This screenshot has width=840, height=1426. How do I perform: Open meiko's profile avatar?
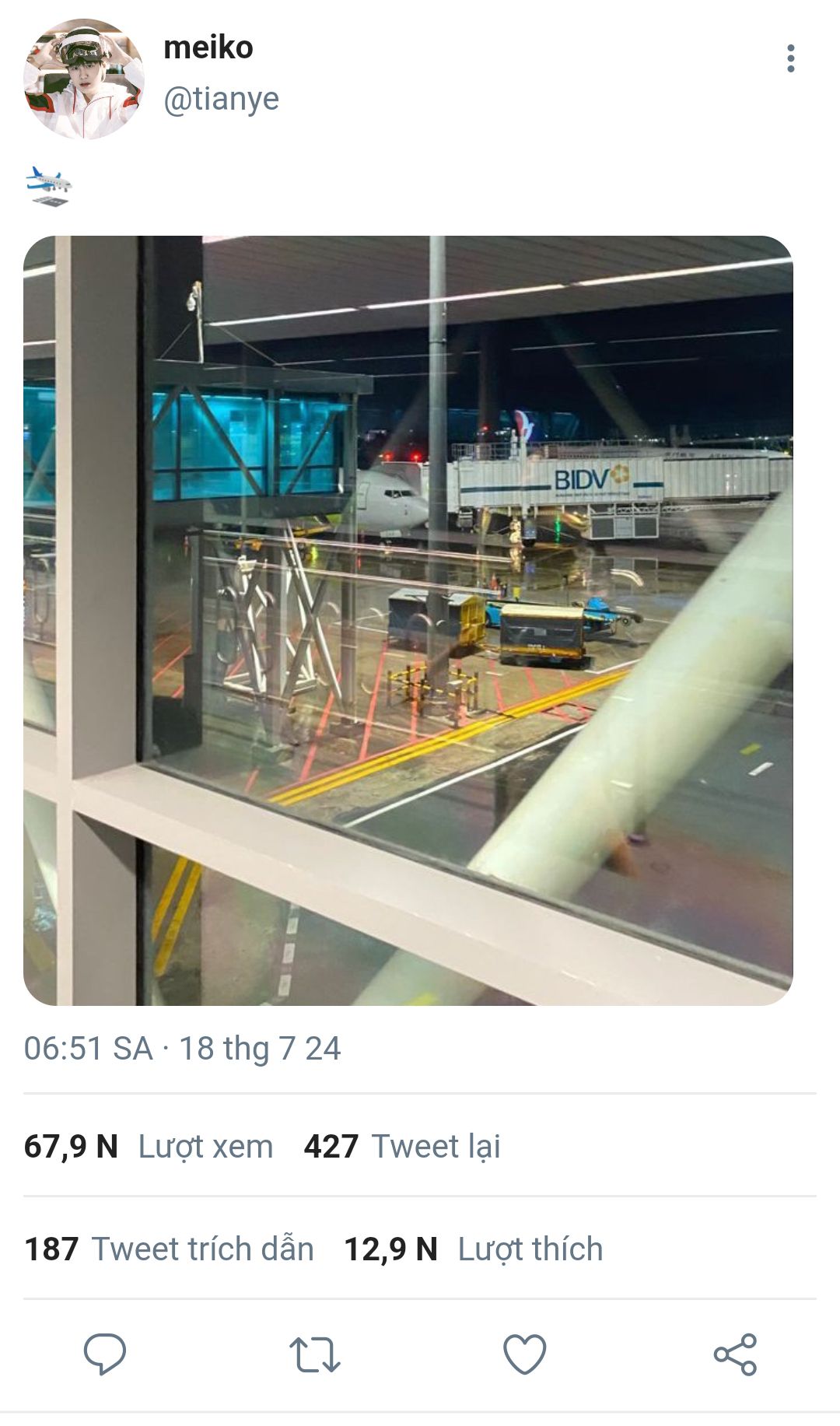pos(84,79)
